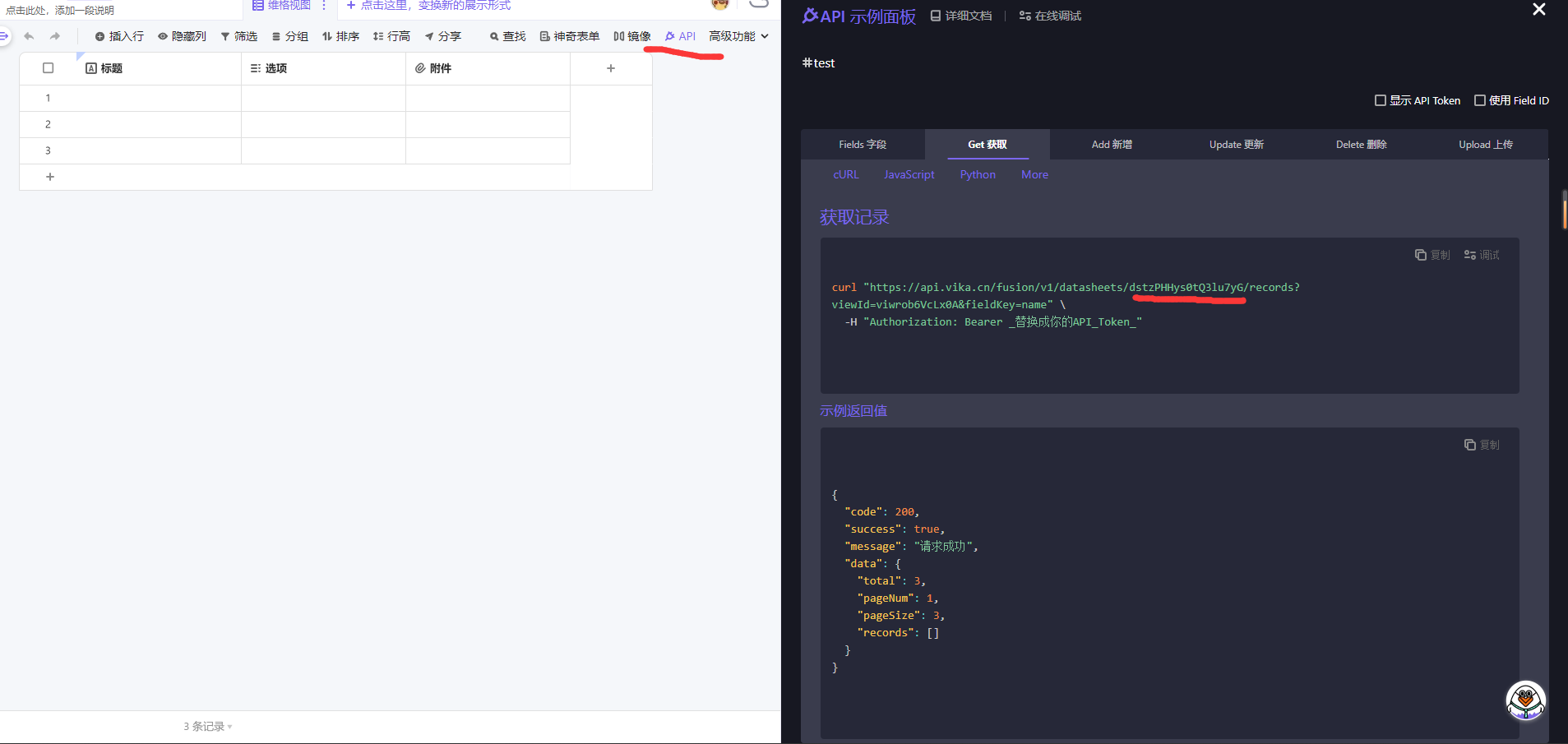The width and height of the screenshot is (1568, 744).
Task: Open the Filter (筛选) tool
Action: [238, 36]
